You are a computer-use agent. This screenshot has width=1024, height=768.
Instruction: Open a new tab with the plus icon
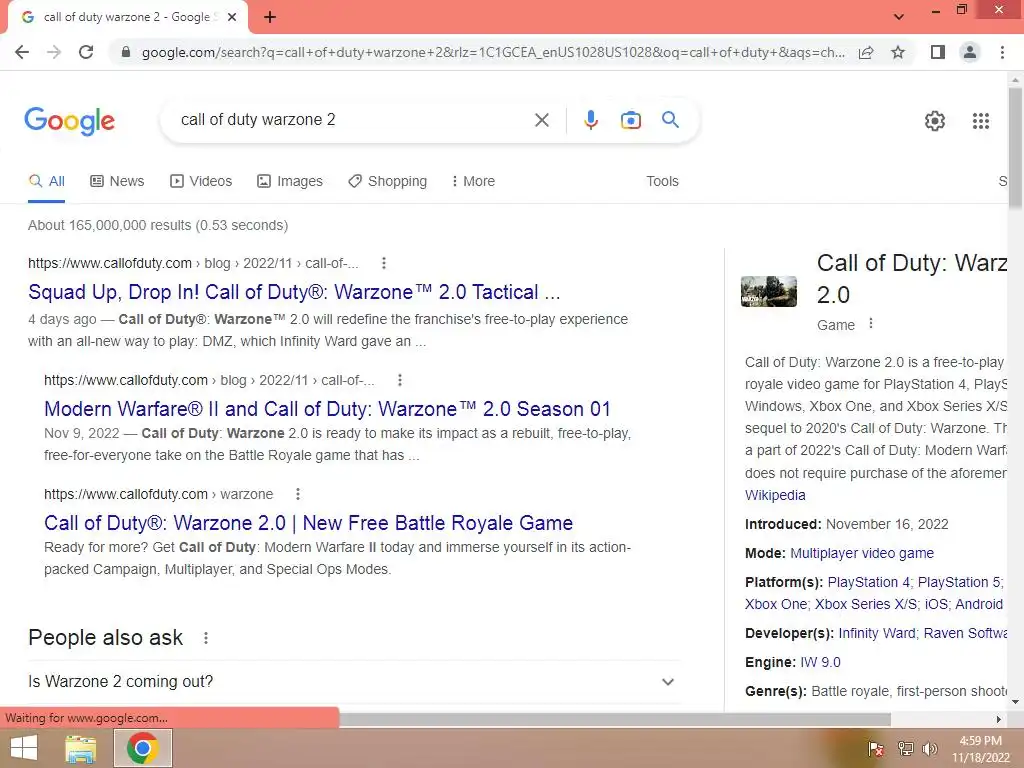(x=270, y=17)
